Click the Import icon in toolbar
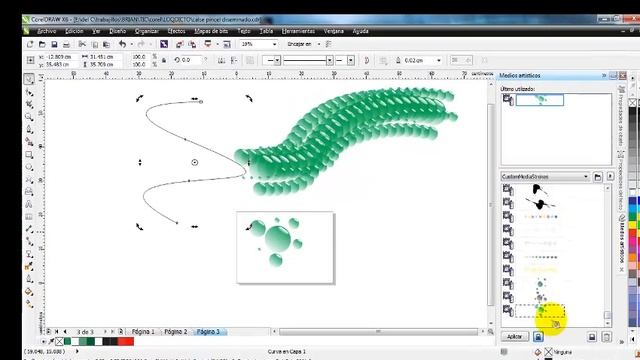 tap(180, 44)
